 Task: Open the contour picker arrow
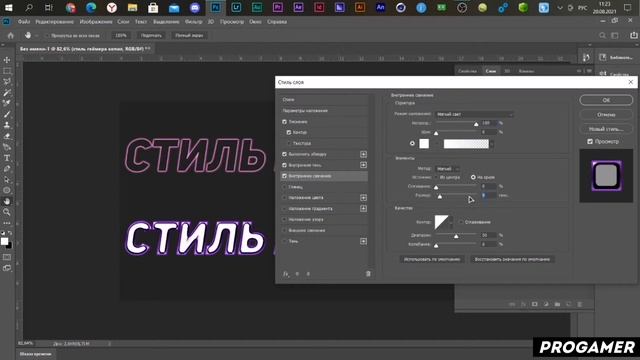(451, 222)
